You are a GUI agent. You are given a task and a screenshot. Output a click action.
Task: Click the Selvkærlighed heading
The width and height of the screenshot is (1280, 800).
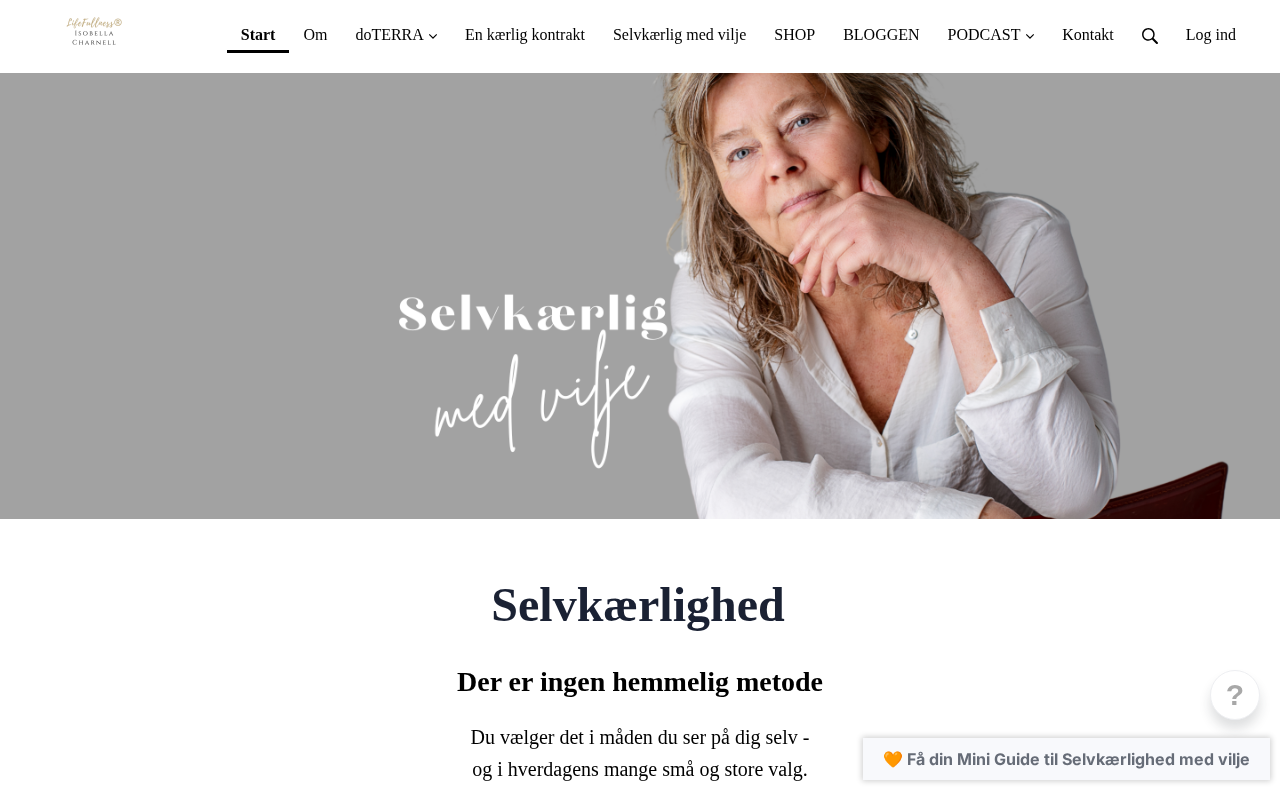coord(638,605)
